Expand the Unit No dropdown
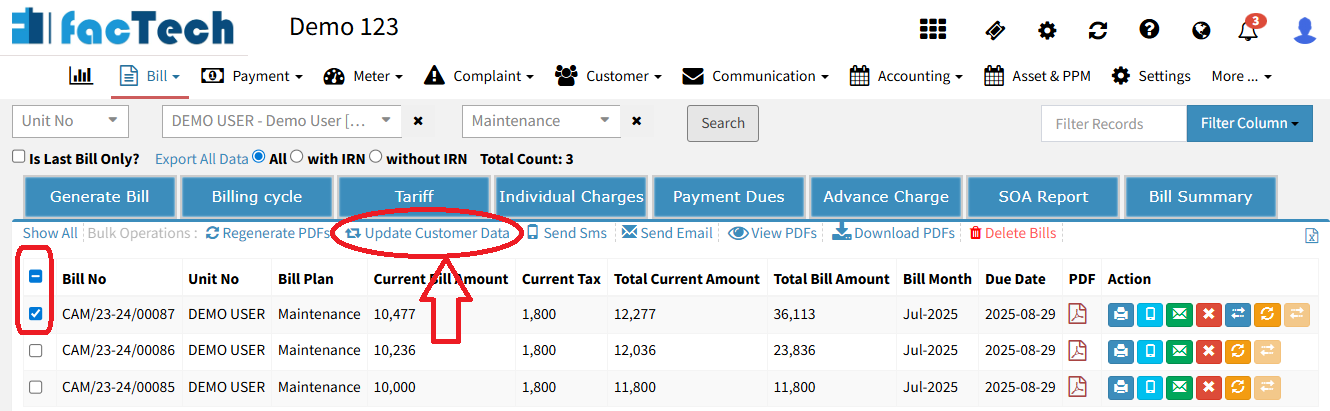Screen dimensions: 1330x411 point(71,121)
